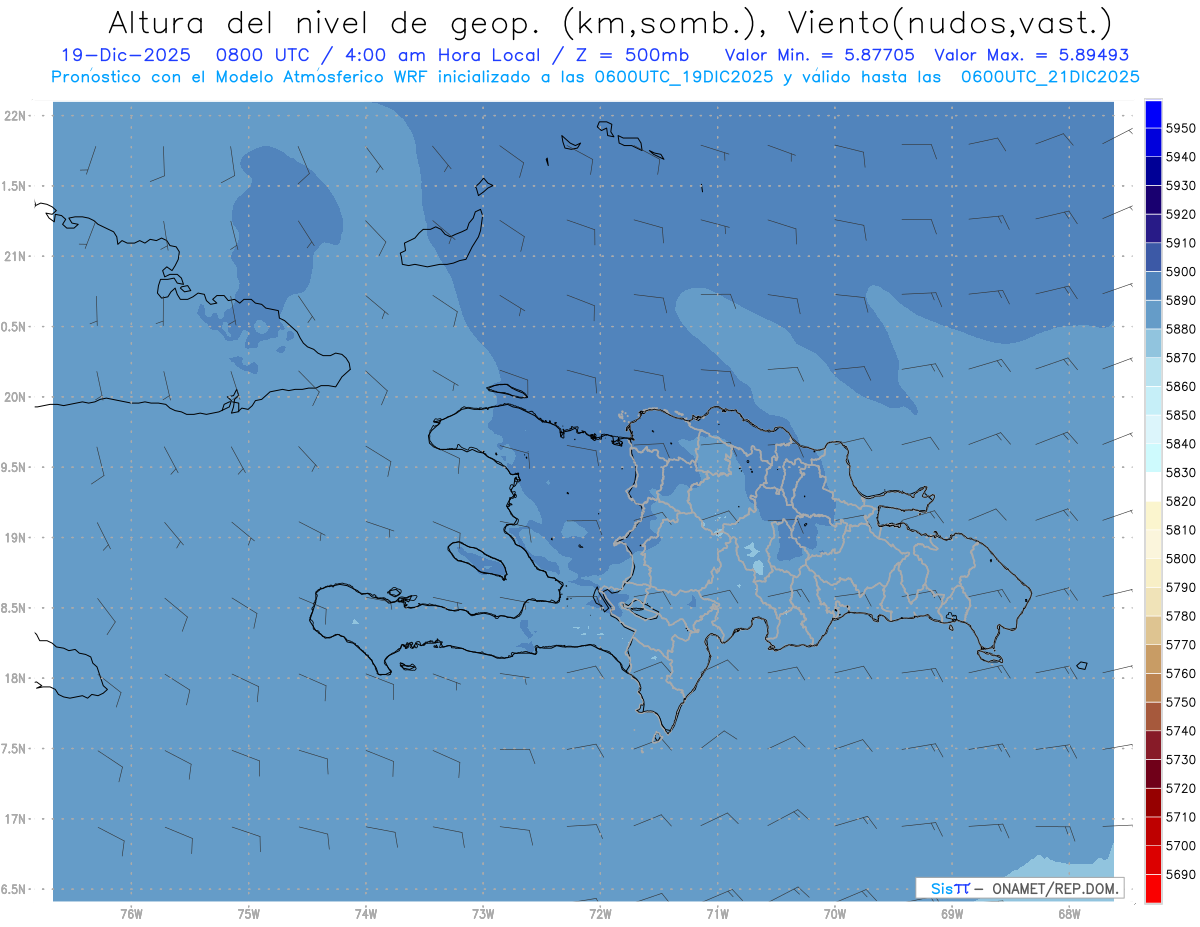Click the 5820 pale yellow legend swatch

click(1153, 516)
